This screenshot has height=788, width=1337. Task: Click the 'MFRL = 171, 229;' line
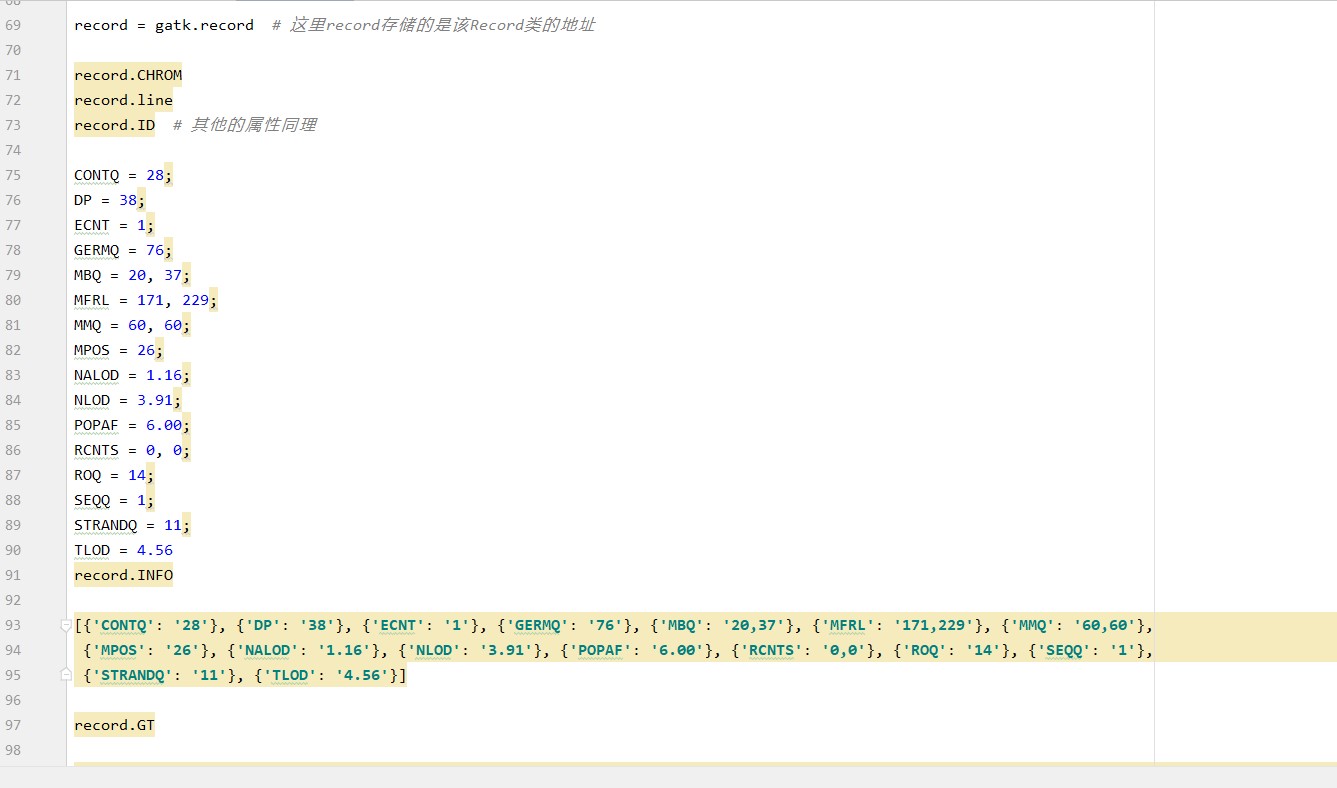click(x=146, y=300)
